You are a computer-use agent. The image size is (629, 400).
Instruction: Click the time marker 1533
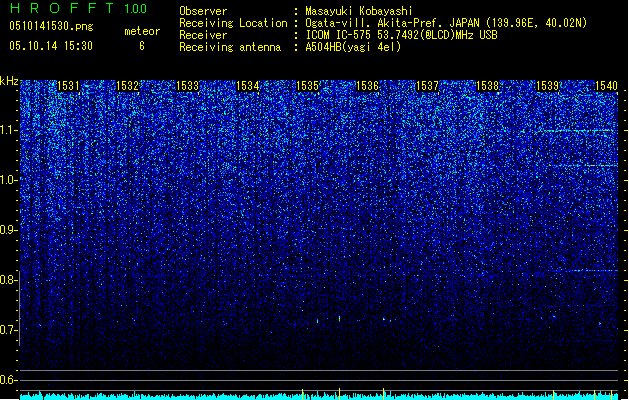coord(187,86)
